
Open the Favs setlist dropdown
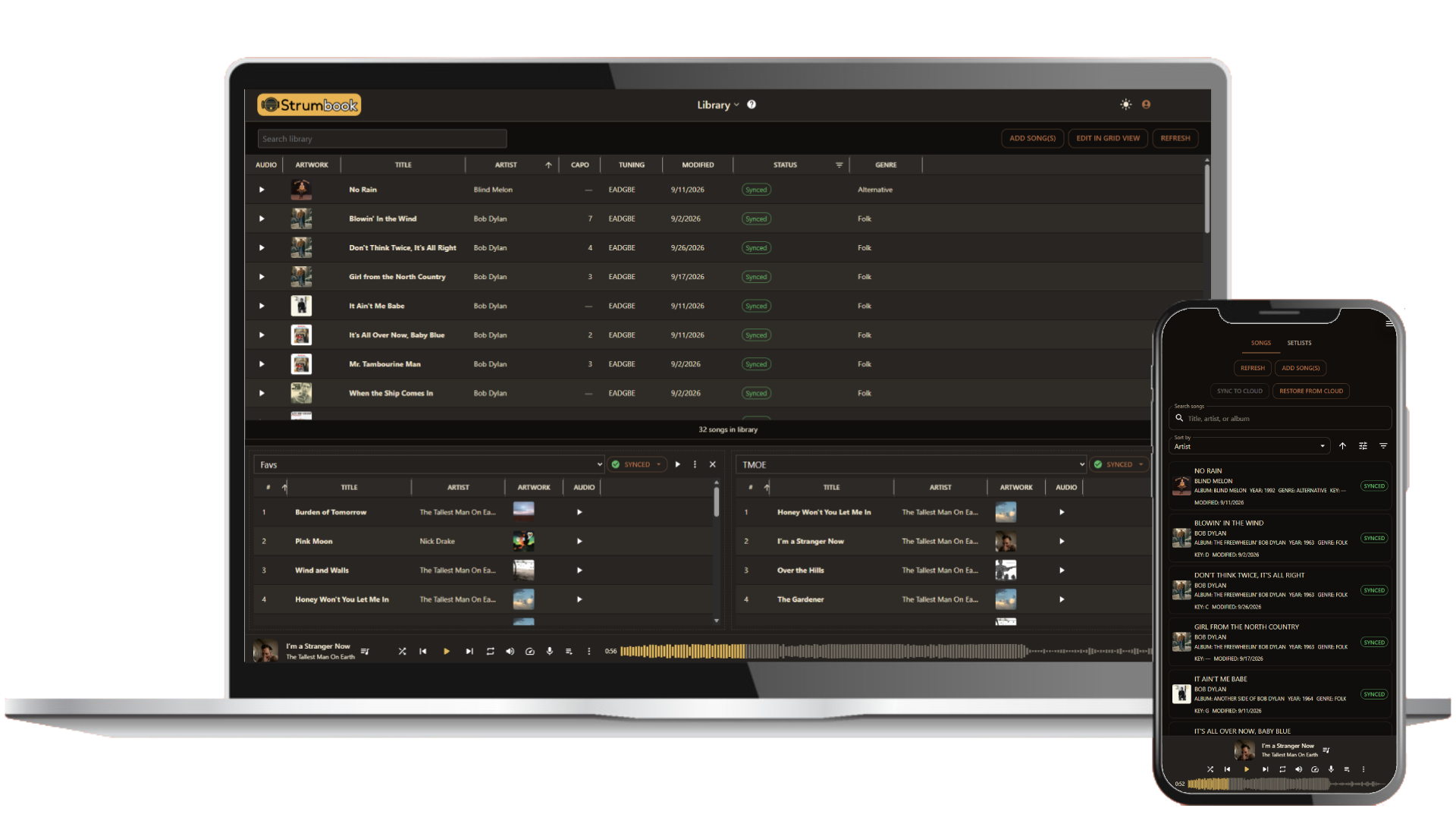(x=428, y=464)
